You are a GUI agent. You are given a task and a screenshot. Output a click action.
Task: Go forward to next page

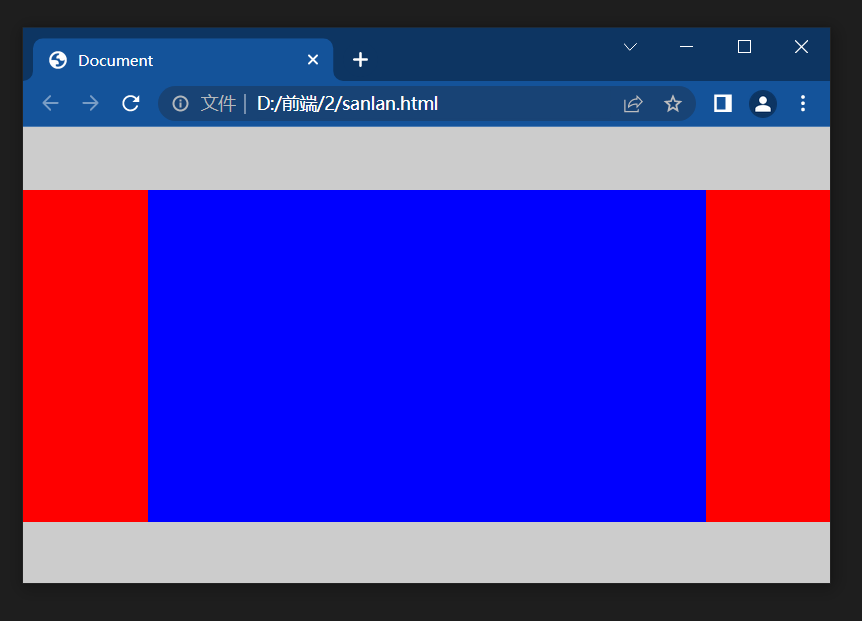(90, 103)
